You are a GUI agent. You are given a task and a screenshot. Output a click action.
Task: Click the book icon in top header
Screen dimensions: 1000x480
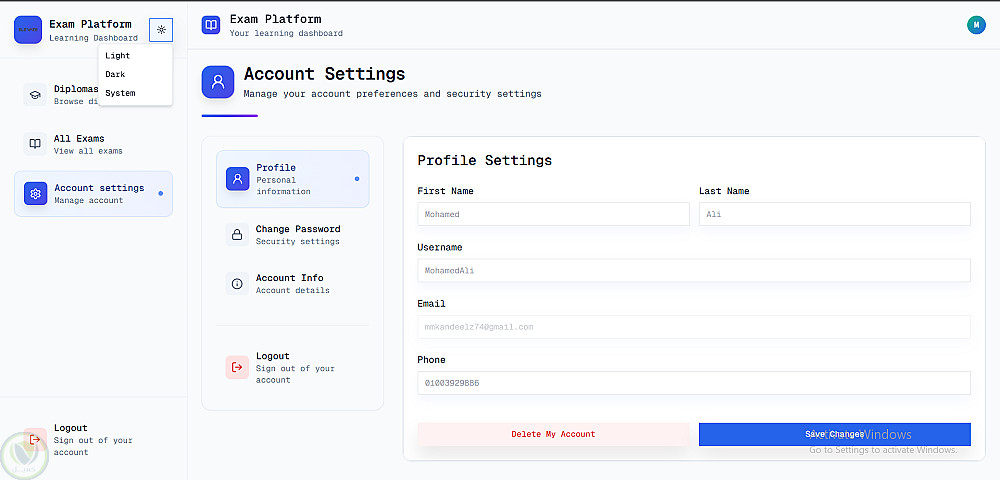pyautogui.click(x=211, y=25)
